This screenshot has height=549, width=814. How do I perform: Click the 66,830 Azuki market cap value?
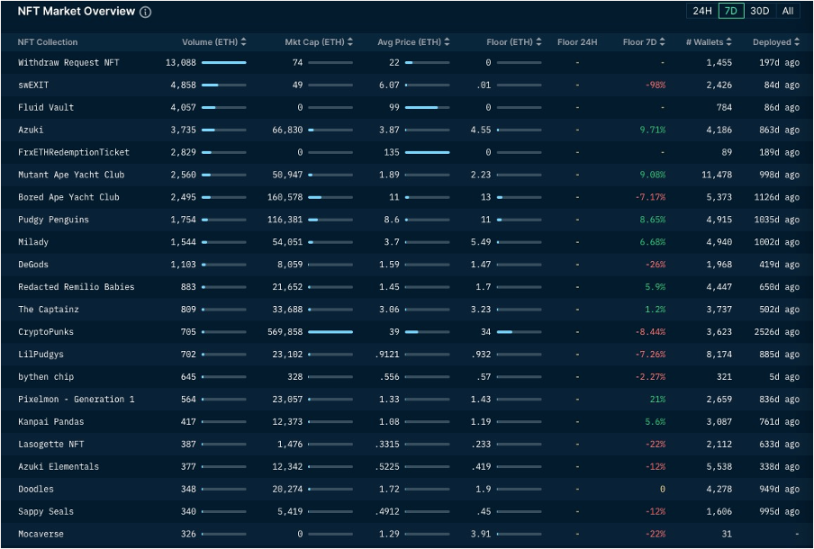tap(288, 130)
